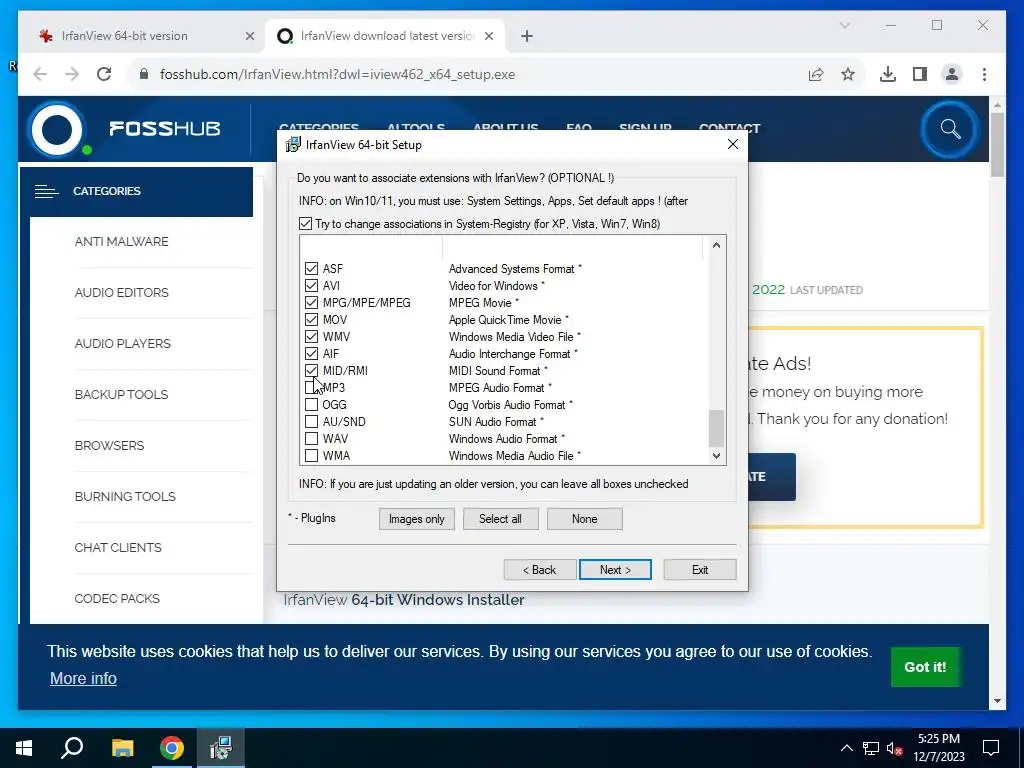Open the Fosshub search magnifier icon

tap(950, 129)
